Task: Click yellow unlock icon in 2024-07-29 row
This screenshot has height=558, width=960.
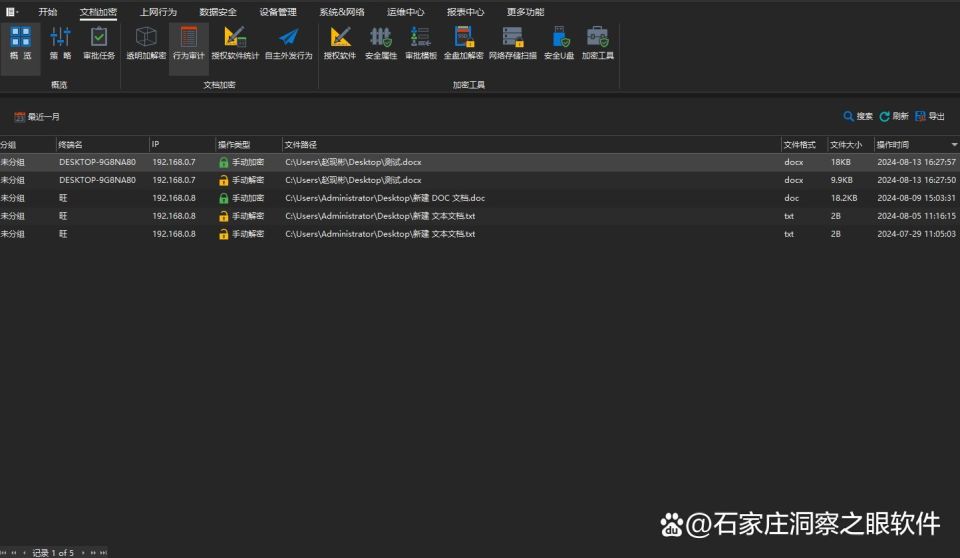Action: [x=223, y=234]
